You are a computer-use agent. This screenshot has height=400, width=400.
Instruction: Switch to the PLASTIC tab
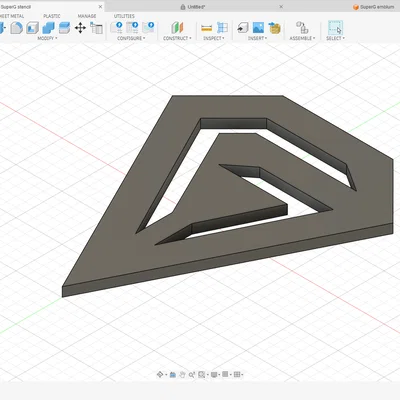click(x=52, y=16)
